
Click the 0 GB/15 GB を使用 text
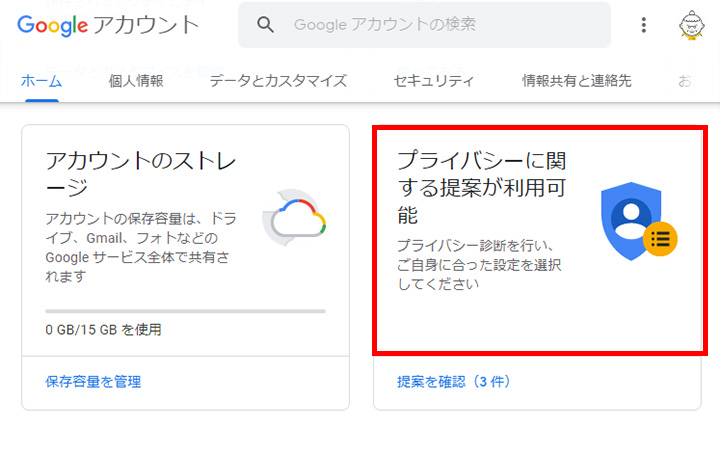[103, 330]
